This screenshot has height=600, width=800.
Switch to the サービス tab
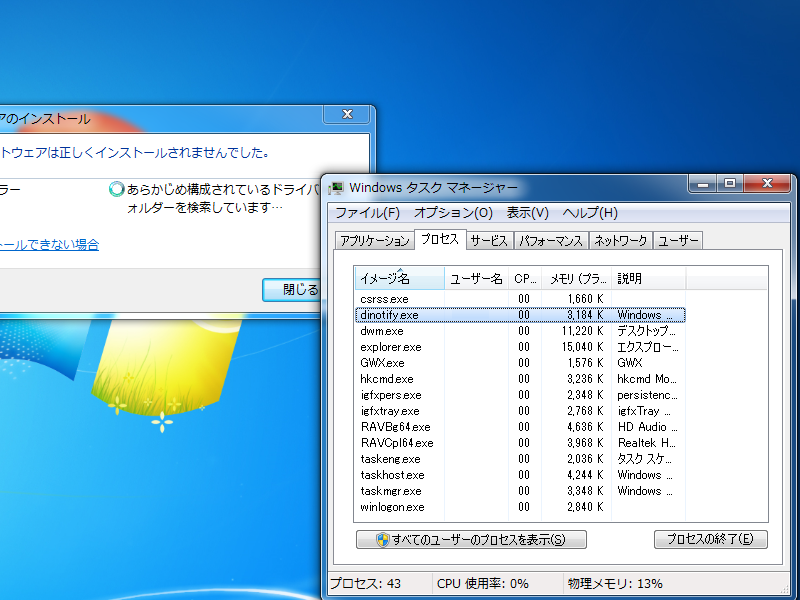(488, 241)
